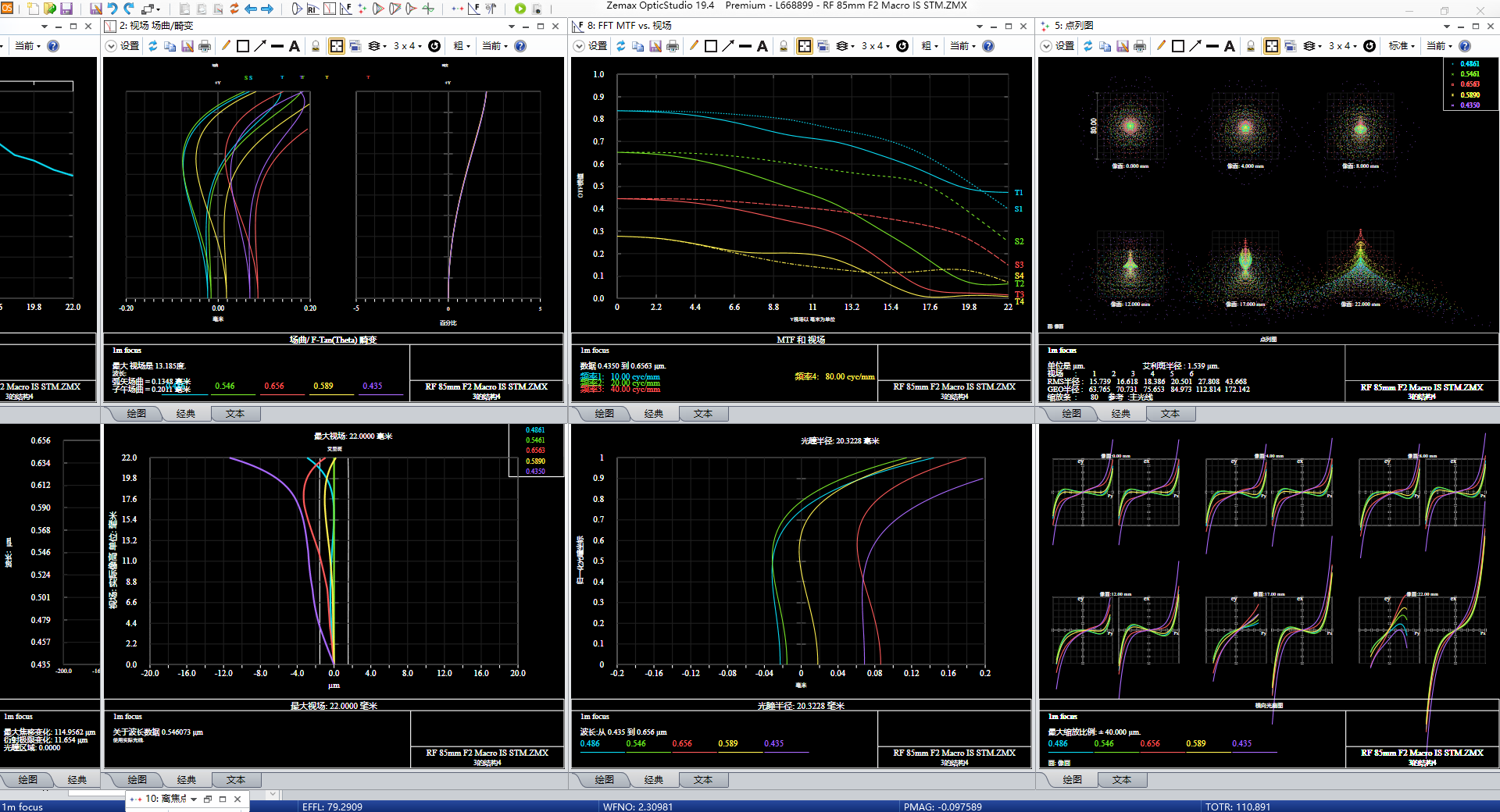Screen dimensions: 1500x812
Task: Toggle overlay windows icon in spot diagram toolbar
Action: [1291, 46]
